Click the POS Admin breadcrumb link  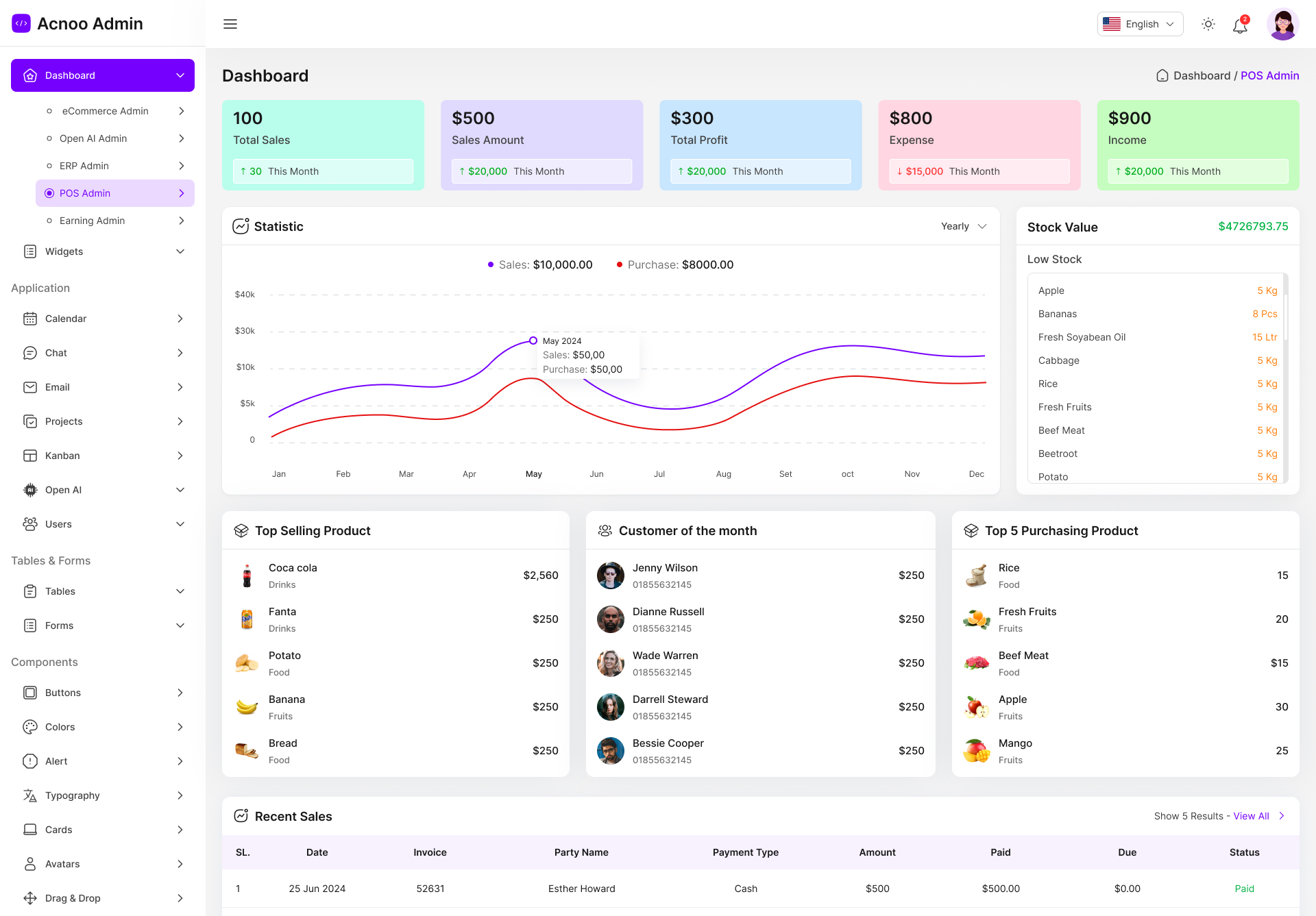click(x=1269, y=75)
